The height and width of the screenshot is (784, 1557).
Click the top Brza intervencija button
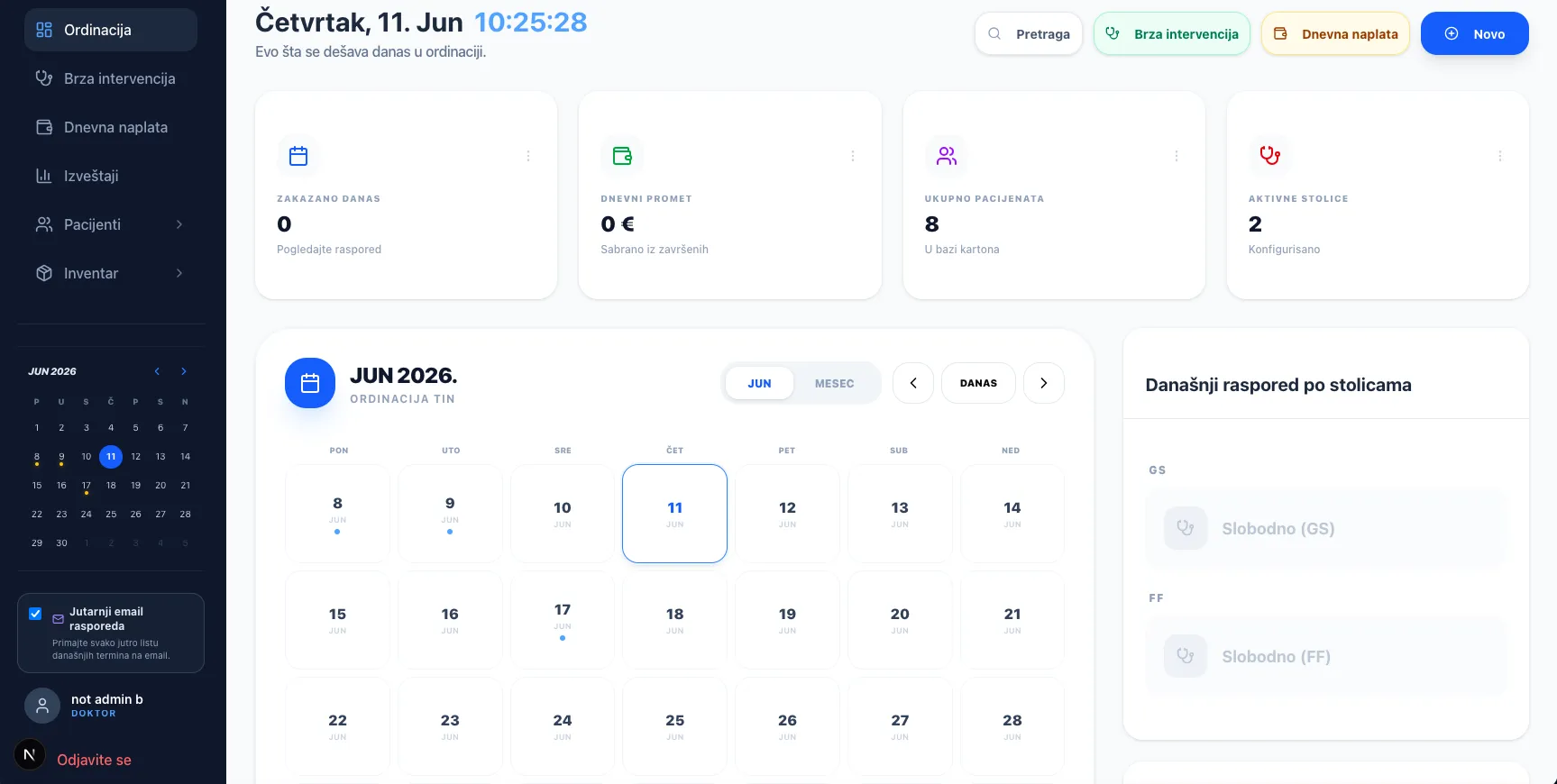coord(1172,34)
